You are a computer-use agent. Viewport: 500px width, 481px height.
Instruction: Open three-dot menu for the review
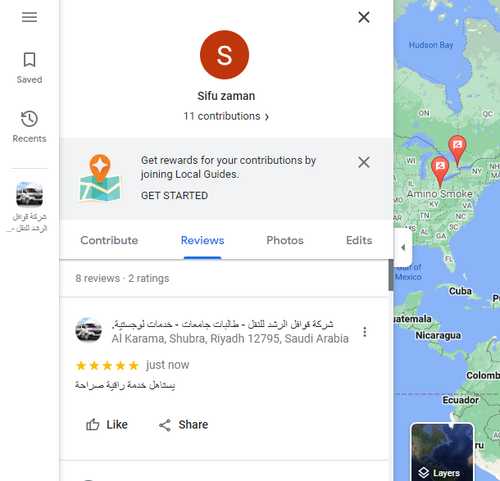click(365, 332)
